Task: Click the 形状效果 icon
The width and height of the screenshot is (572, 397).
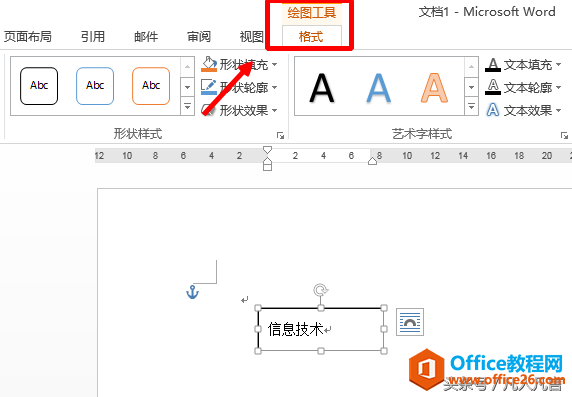Action: pyautogui.click(x=209, y=109)
